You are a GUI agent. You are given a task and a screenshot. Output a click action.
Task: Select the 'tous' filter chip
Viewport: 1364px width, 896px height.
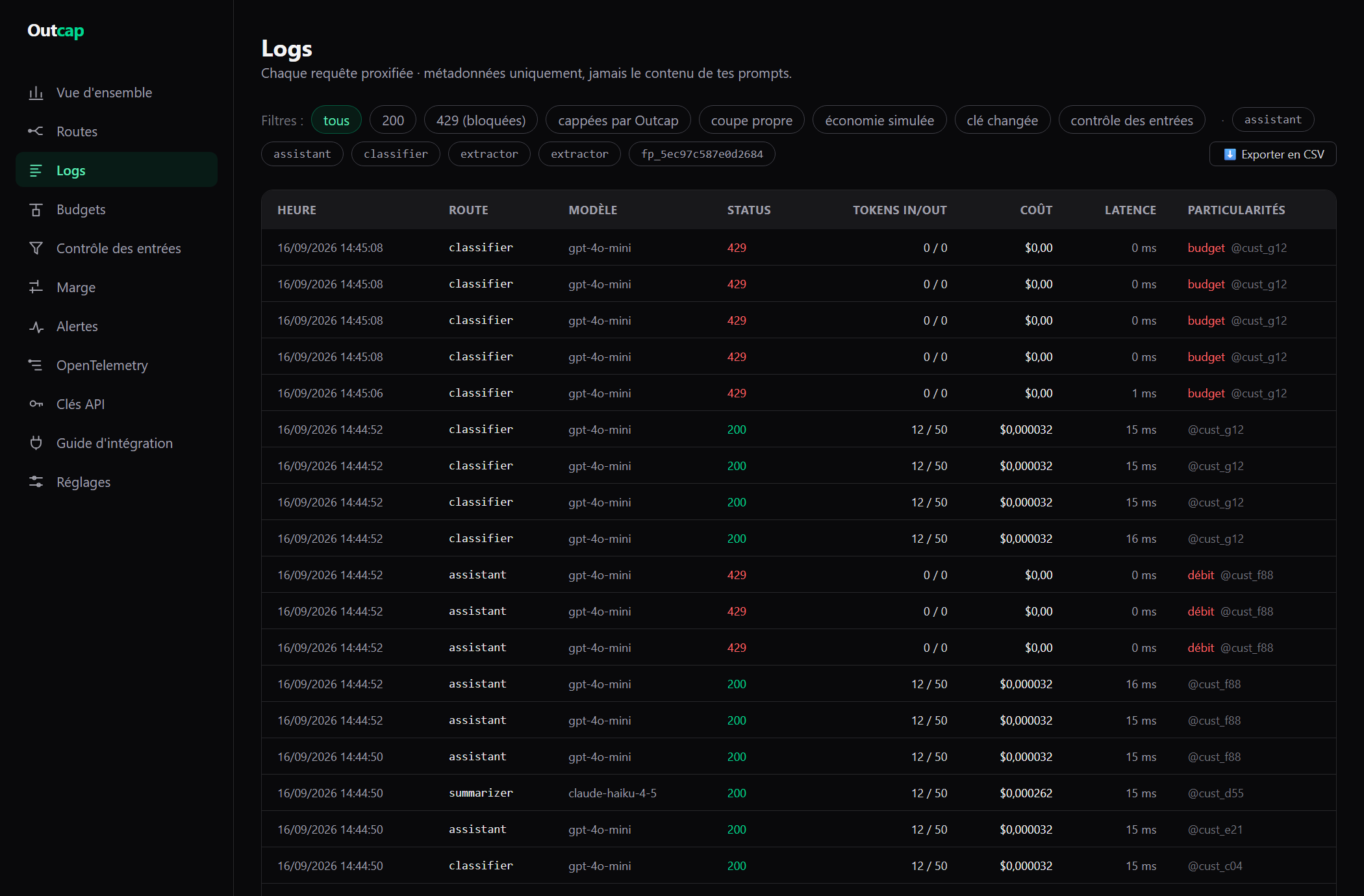[x=336, y=120]
